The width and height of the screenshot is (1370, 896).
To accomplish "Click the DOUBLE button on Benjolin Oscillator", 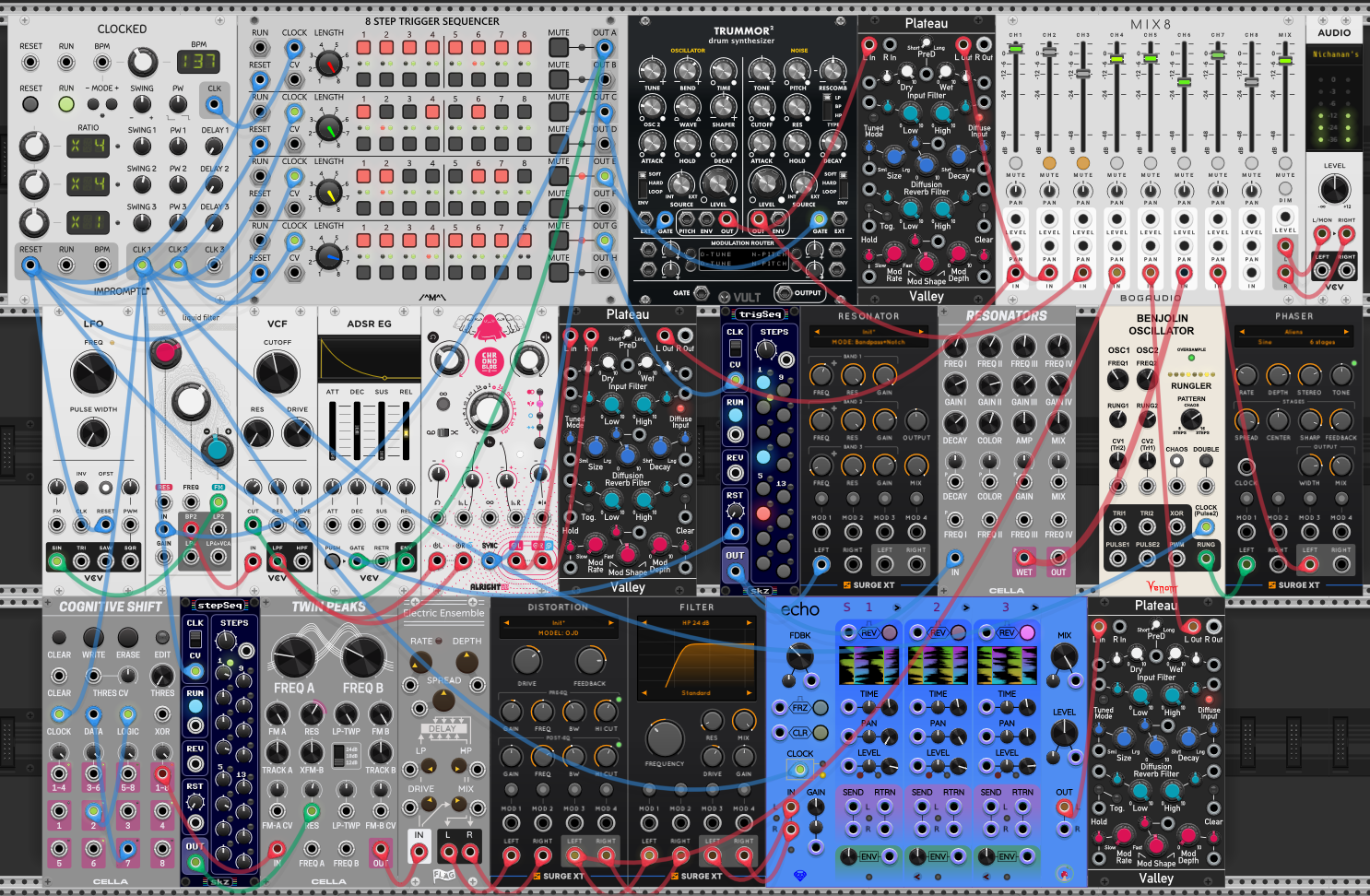I will 1206,461.
